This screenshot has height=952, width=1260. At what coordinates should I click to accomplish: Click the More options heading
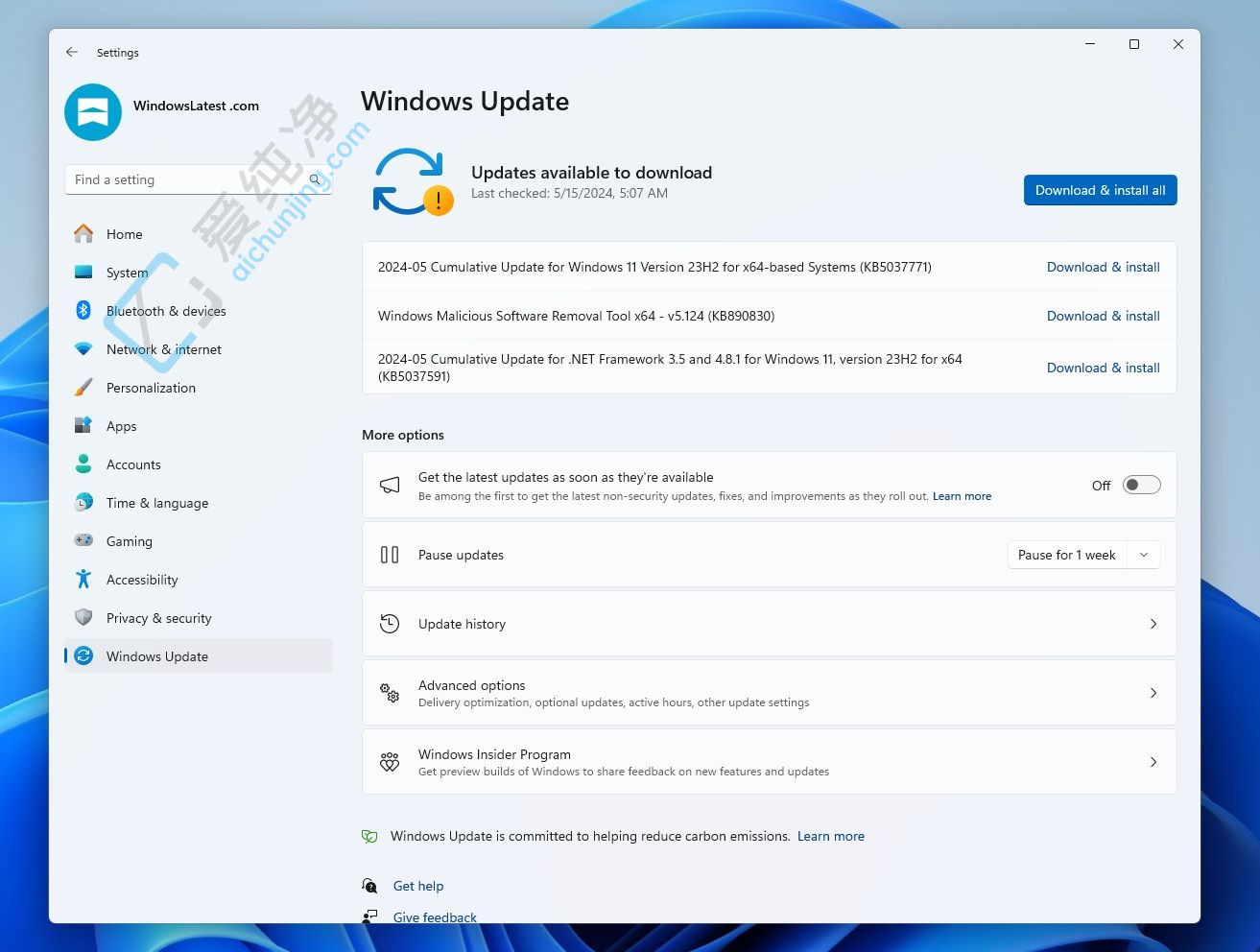tap(403, 435)
